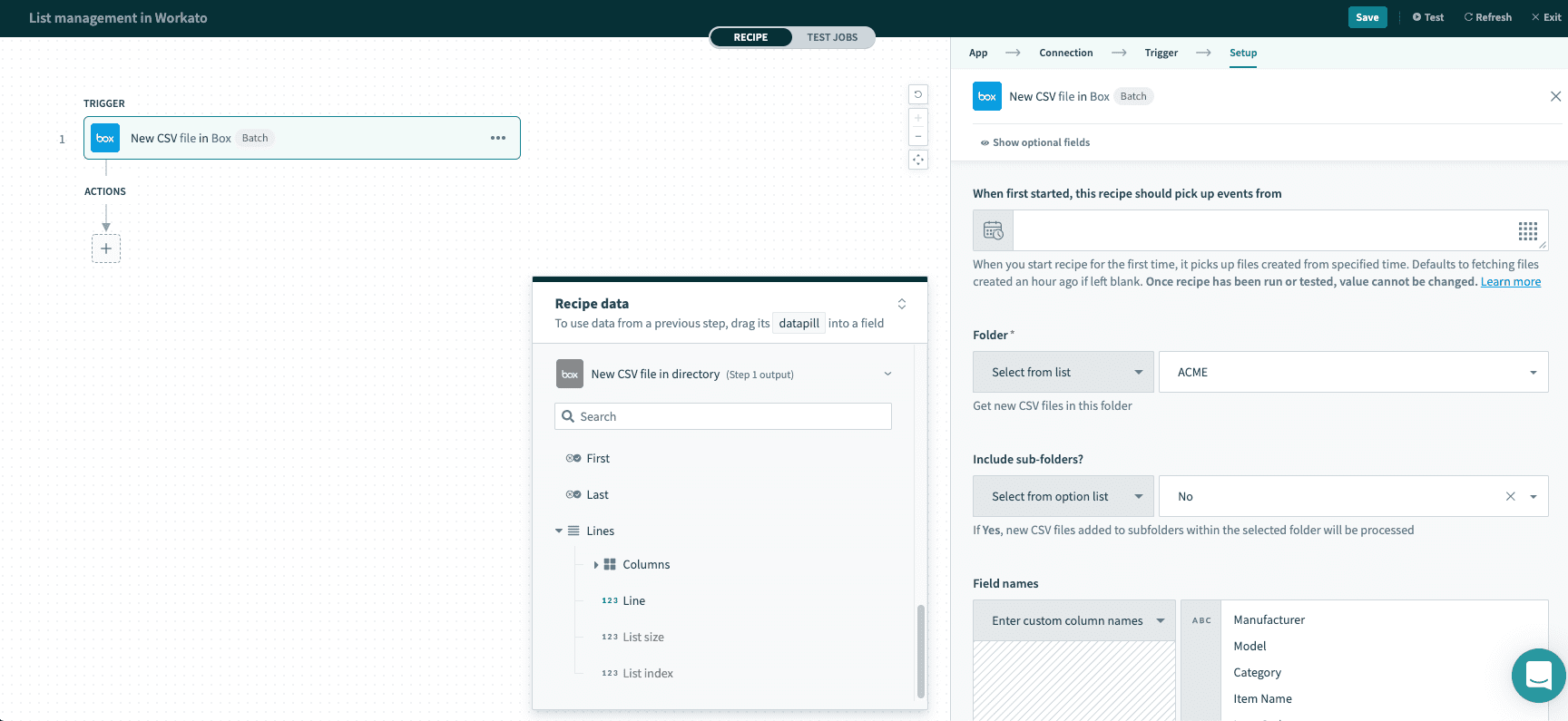Go to the Trigger tab
The width and height of the screenshot is (1568, 721).
(x=1161, y=53)
